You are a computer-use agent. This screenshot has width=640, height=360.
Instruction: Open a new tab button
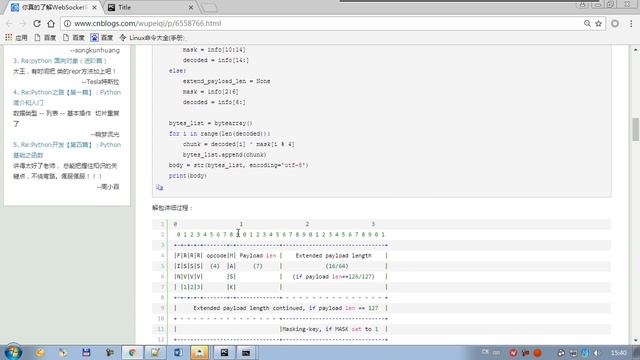pos(210,8)
